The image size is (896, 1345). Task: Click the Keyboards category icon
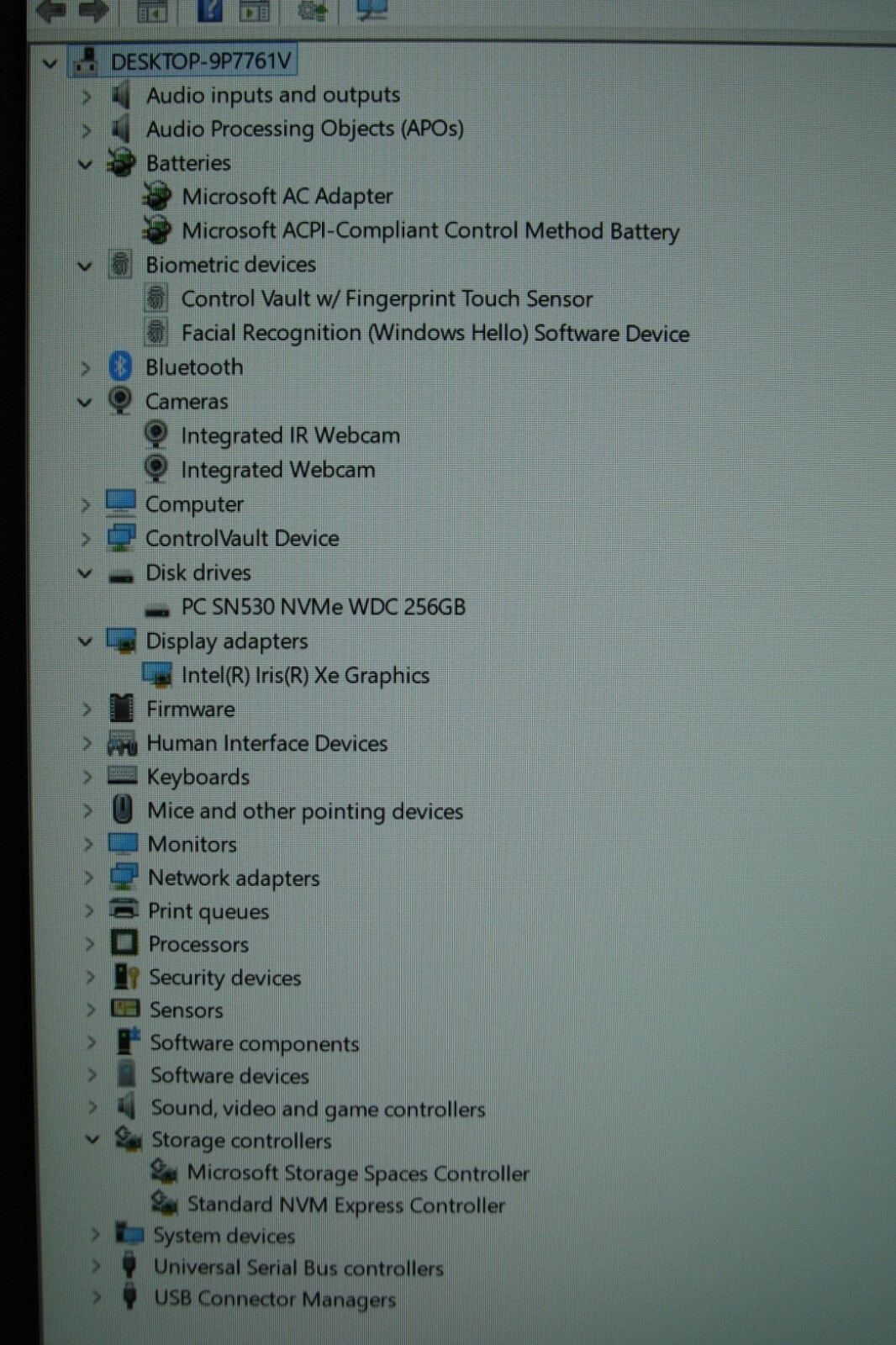pyautogui.click(x=123, y=776)
